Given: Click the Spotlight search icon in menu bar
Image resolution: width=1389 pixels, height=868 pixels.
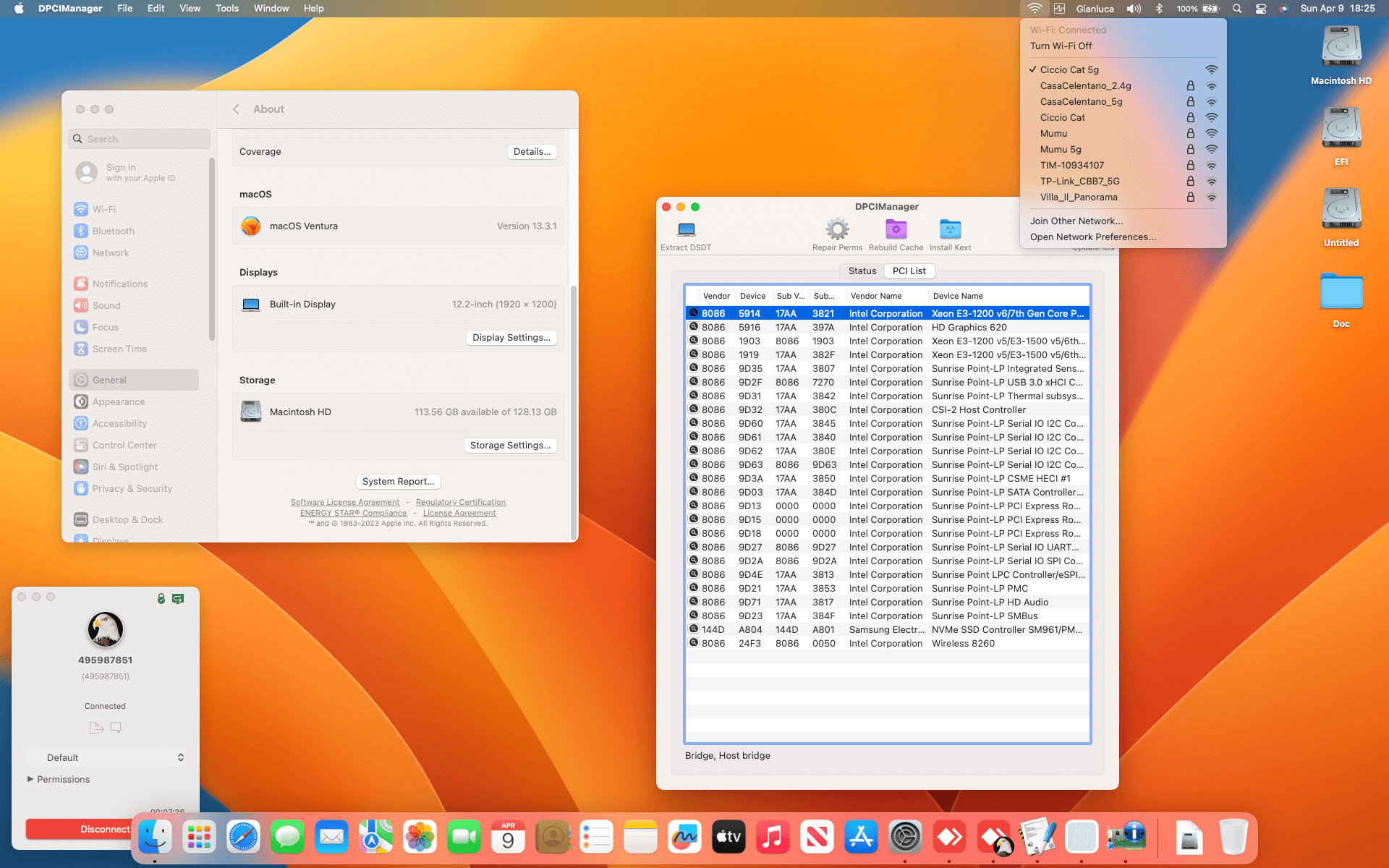Looking at the screenshot, I should [1237, 9].
